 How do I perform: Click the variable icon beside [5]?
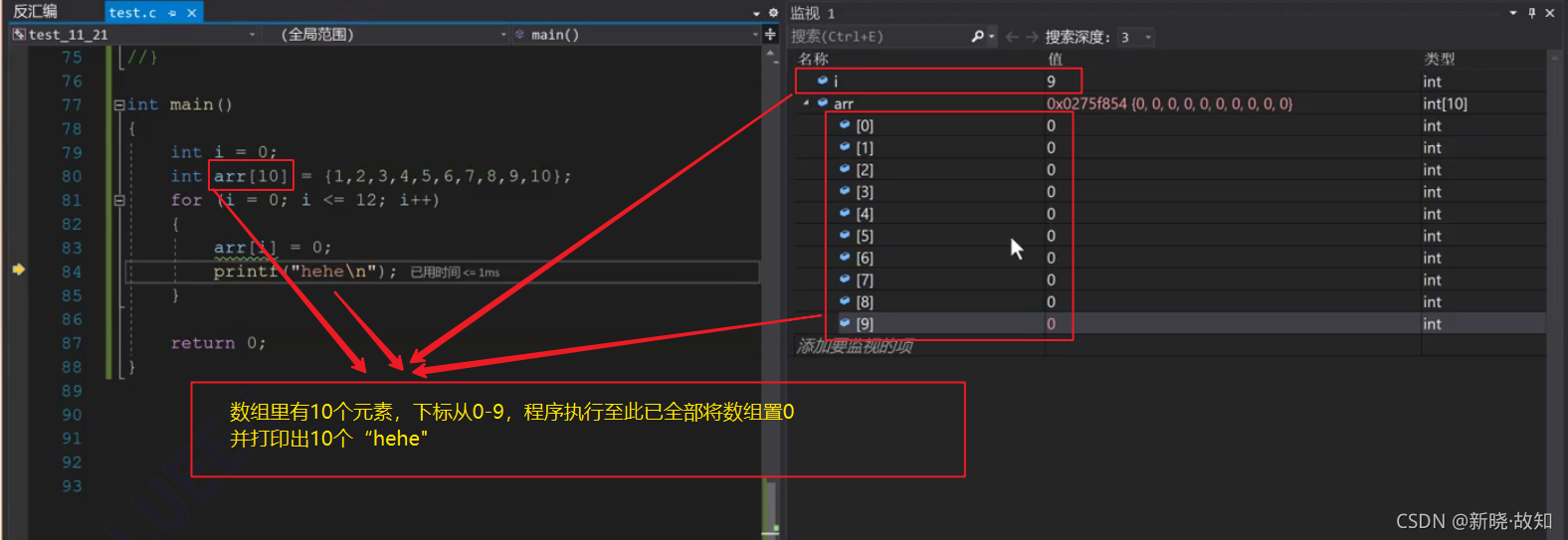[845, 235]
